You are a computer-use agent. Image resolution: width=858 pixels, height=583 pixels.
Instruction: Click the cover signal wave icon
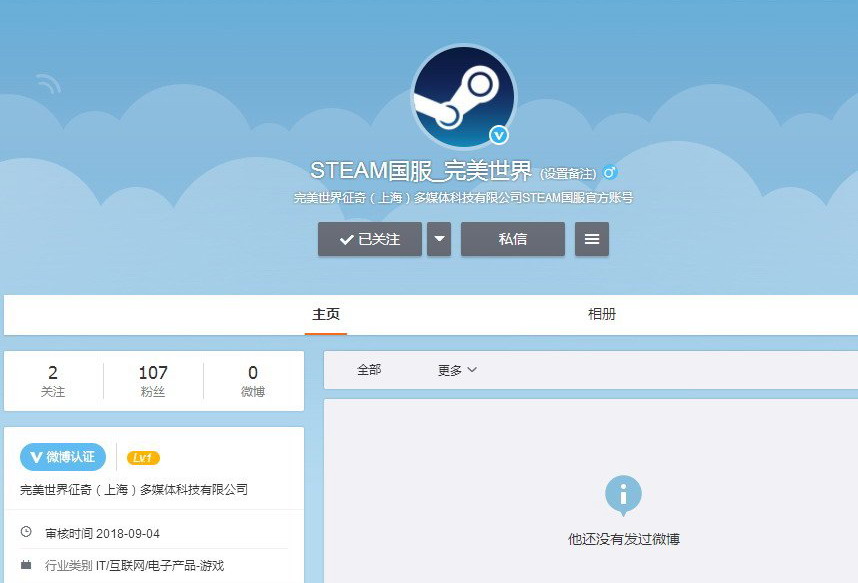(49, 84)
